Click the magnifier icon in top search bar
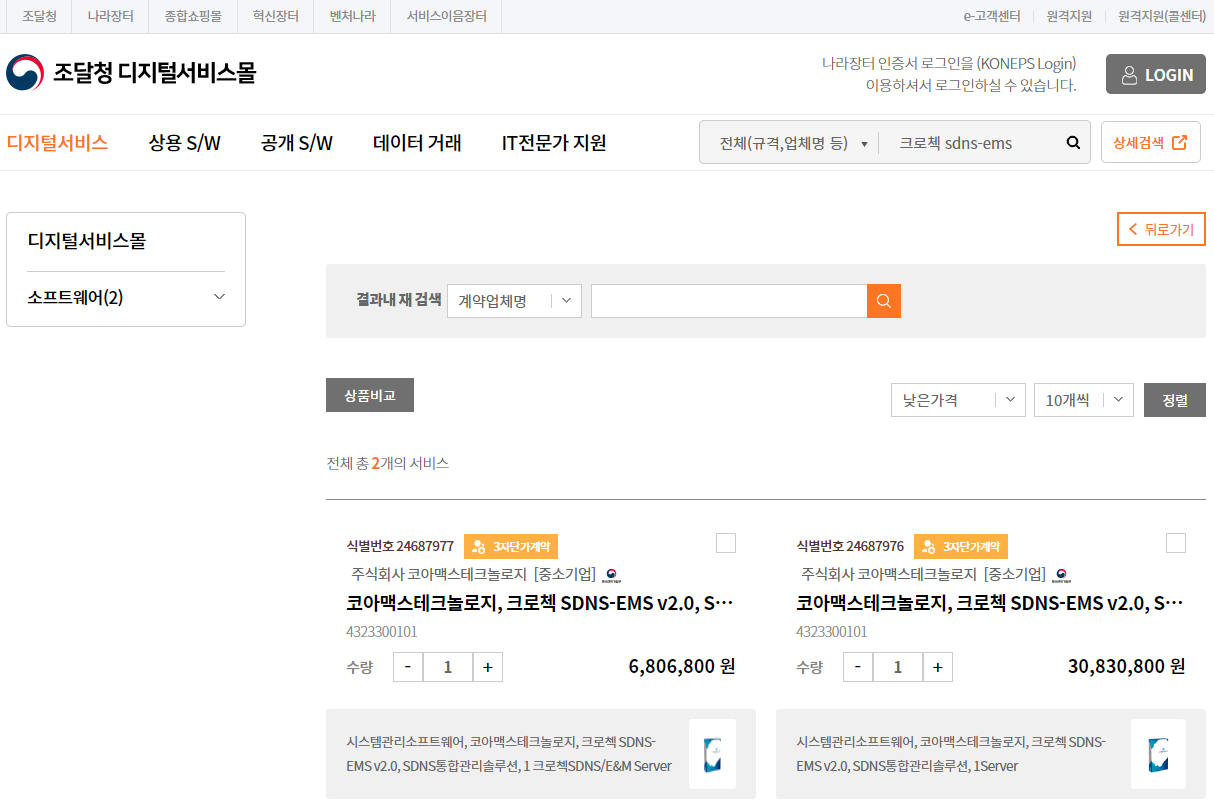Viewport: 1214px width, 803px height. (x=1073, y=143)
